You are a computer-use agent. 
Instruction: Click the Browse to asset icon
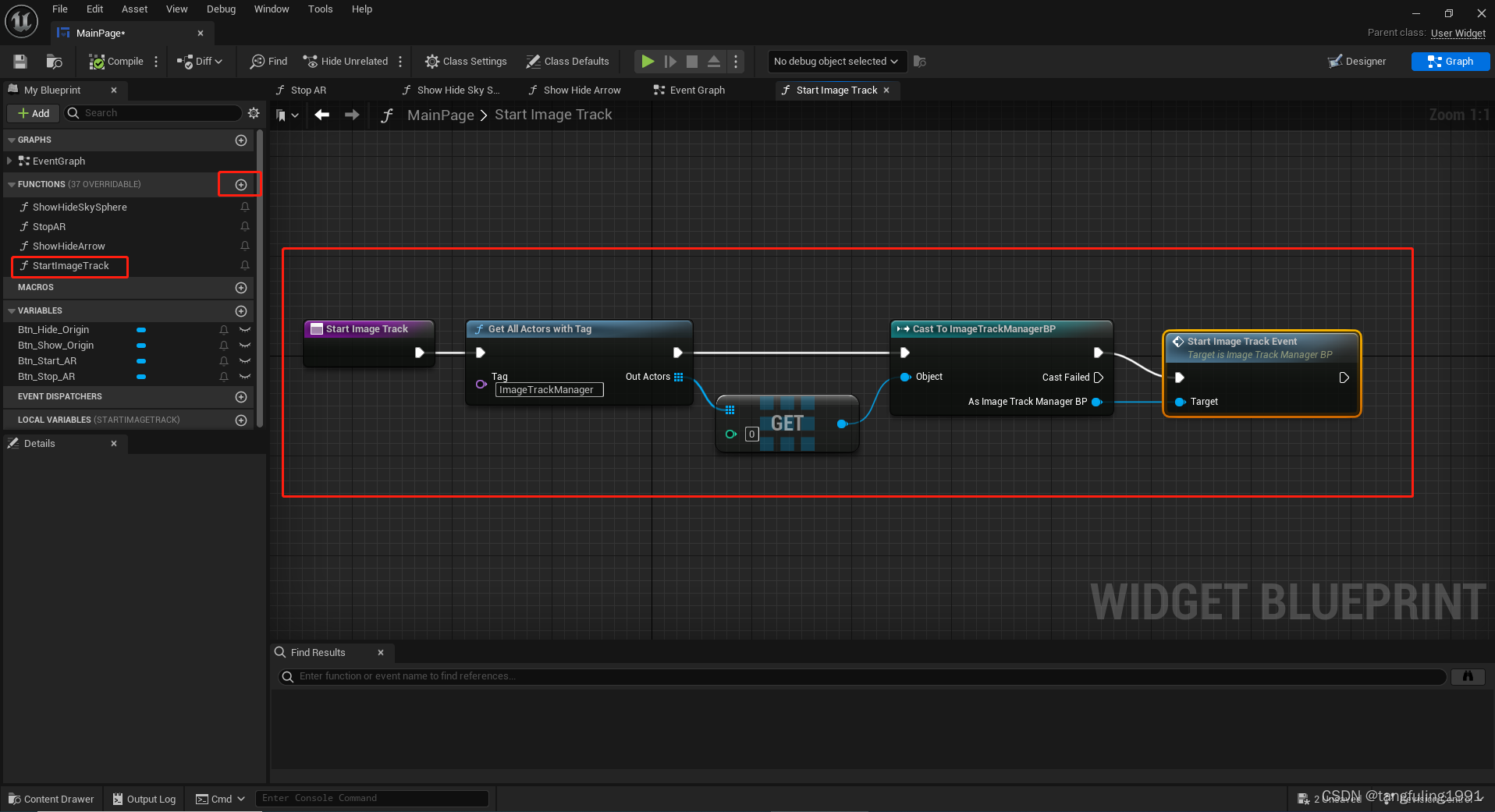coord(54,62)
